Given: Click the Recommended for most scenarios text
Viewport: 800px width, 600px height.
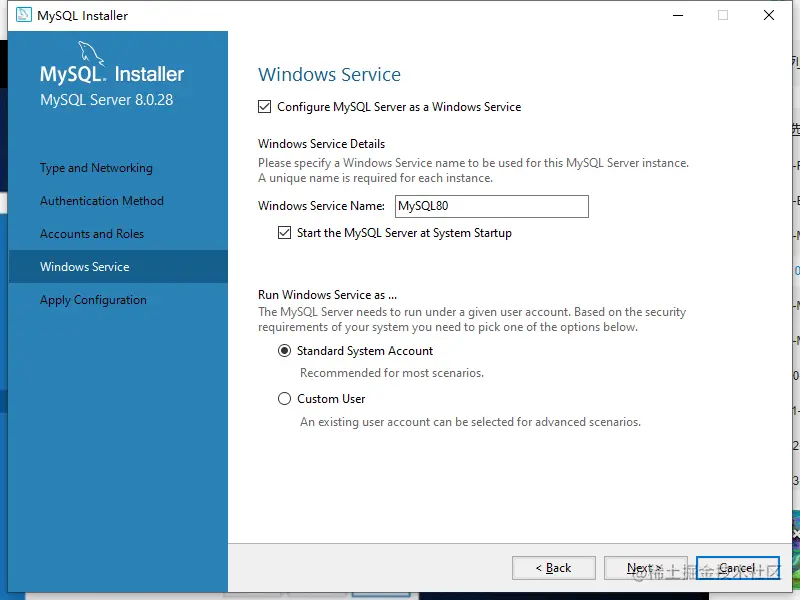Looking at the screenshot, I should [x=392, y=373].
